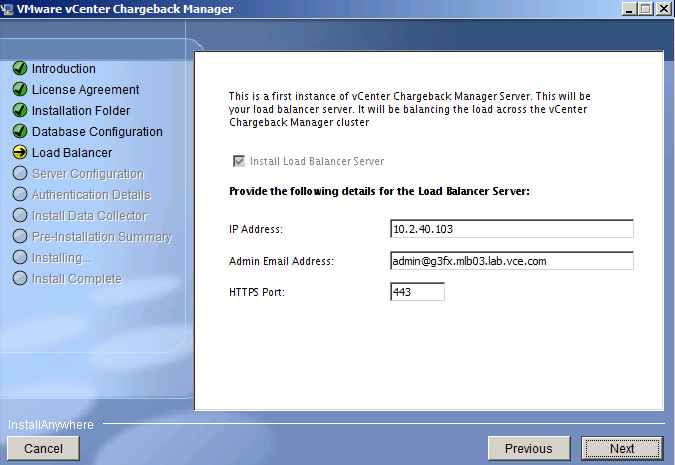Select the Install Data Collector step label

pyautogui.click(x=89, y=216)
